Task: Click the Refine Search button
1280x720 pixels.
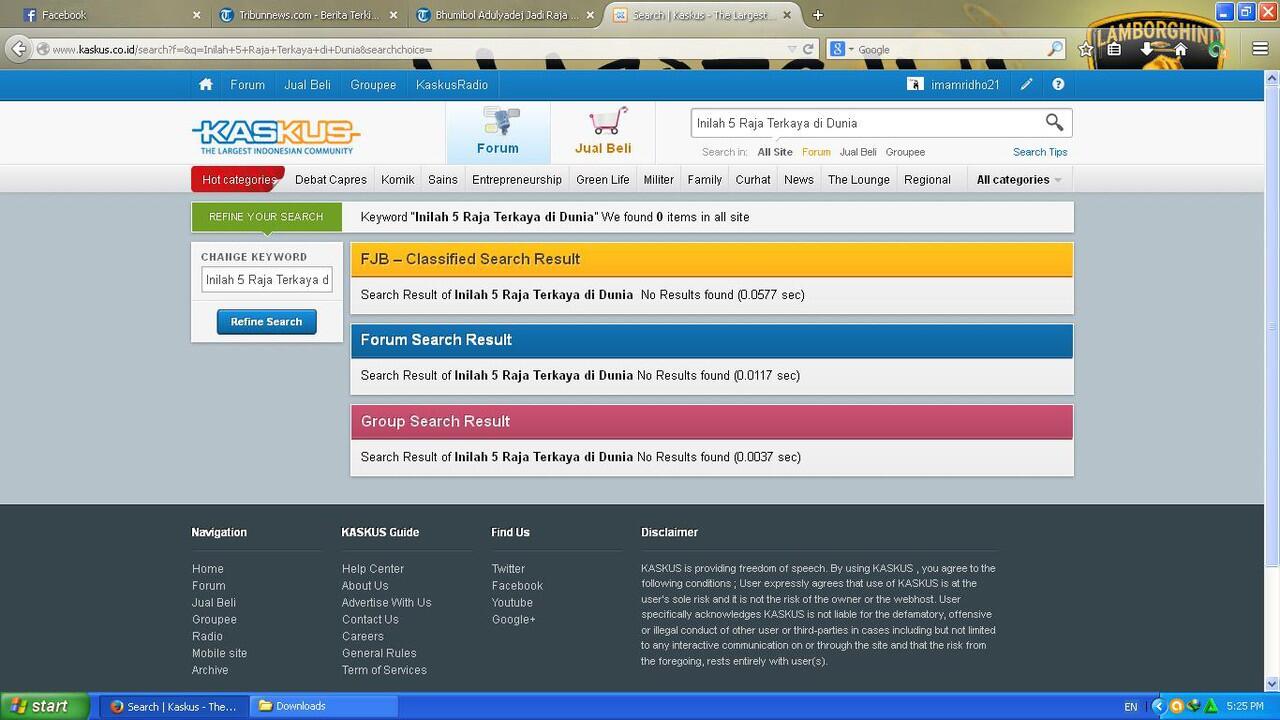Action: click(266, 322)
